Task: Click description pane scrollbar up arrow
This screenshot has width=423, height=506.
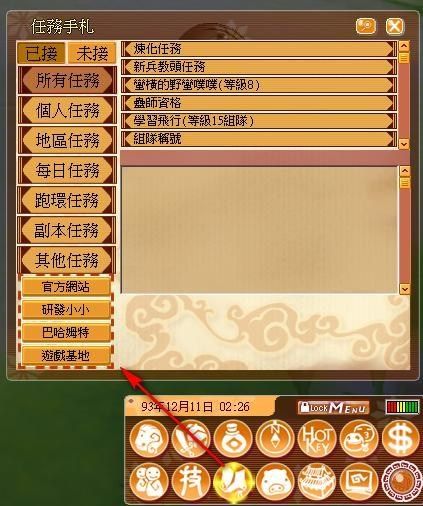Action: [x=405, y=171]
